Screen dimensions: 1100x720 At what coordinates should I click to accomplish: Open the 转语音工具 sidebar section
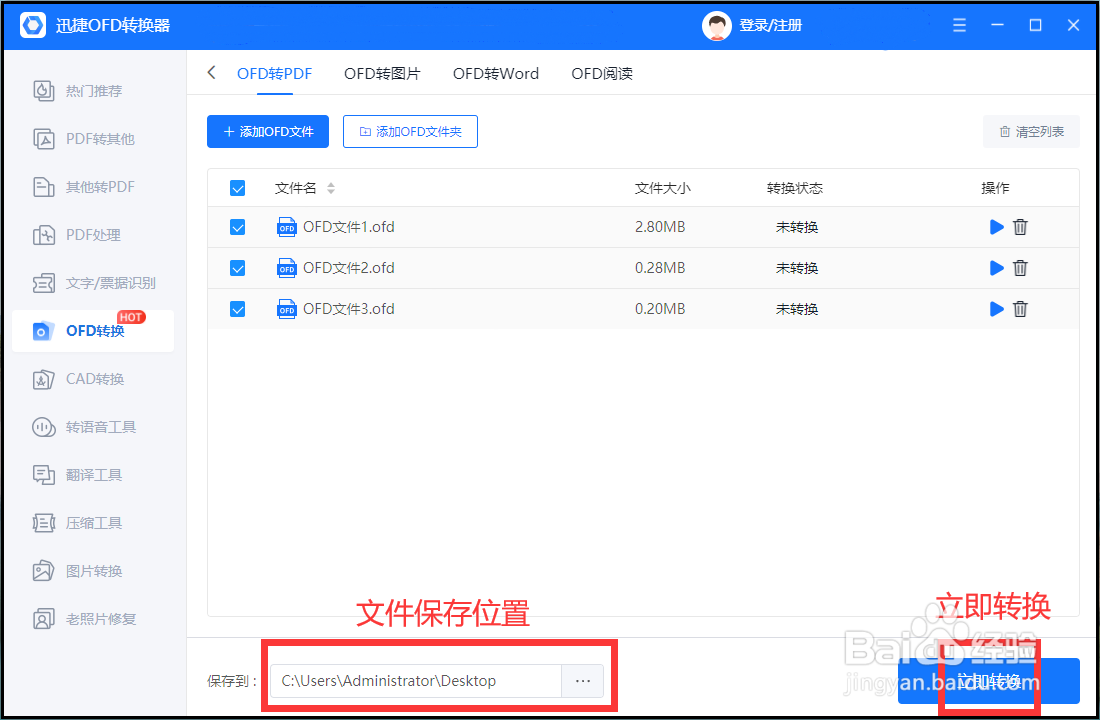[84, 427]
